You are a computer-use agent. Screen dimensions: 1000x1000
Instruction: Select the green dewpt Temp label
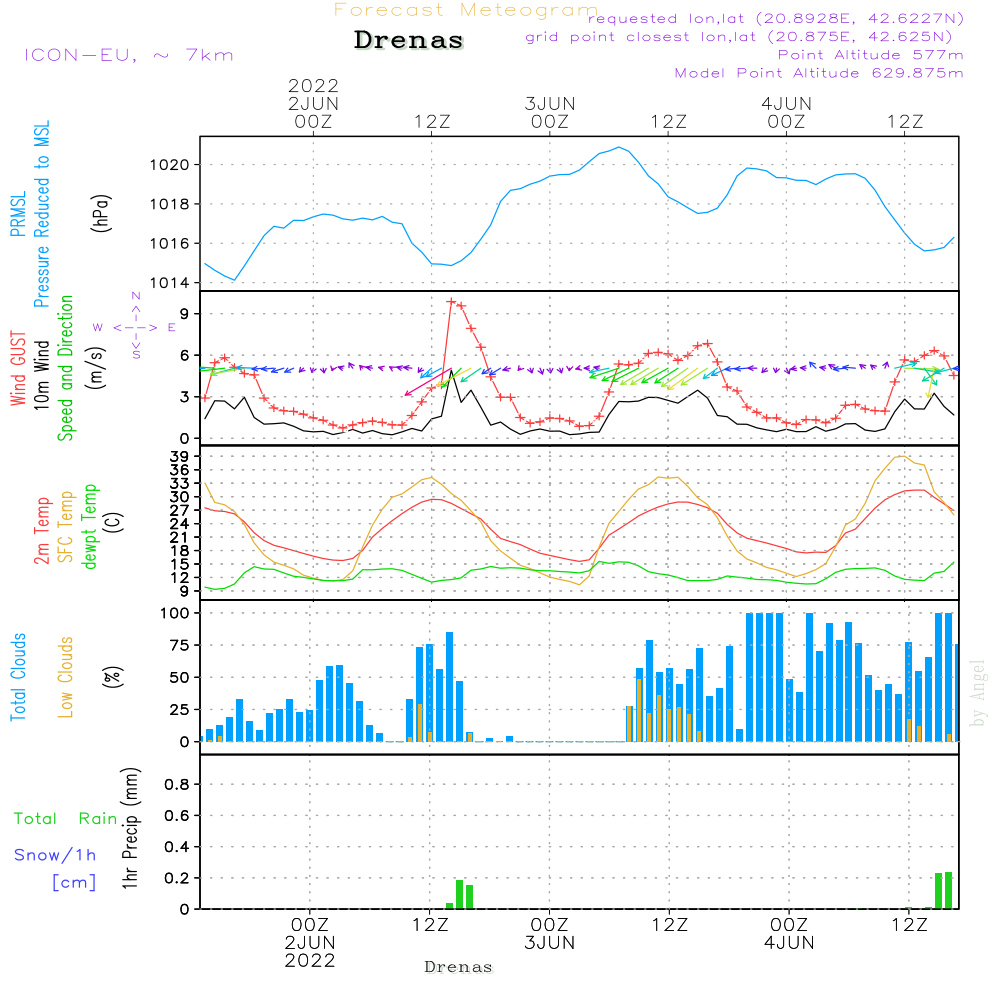pyautogui.click(x=90, y=526)
